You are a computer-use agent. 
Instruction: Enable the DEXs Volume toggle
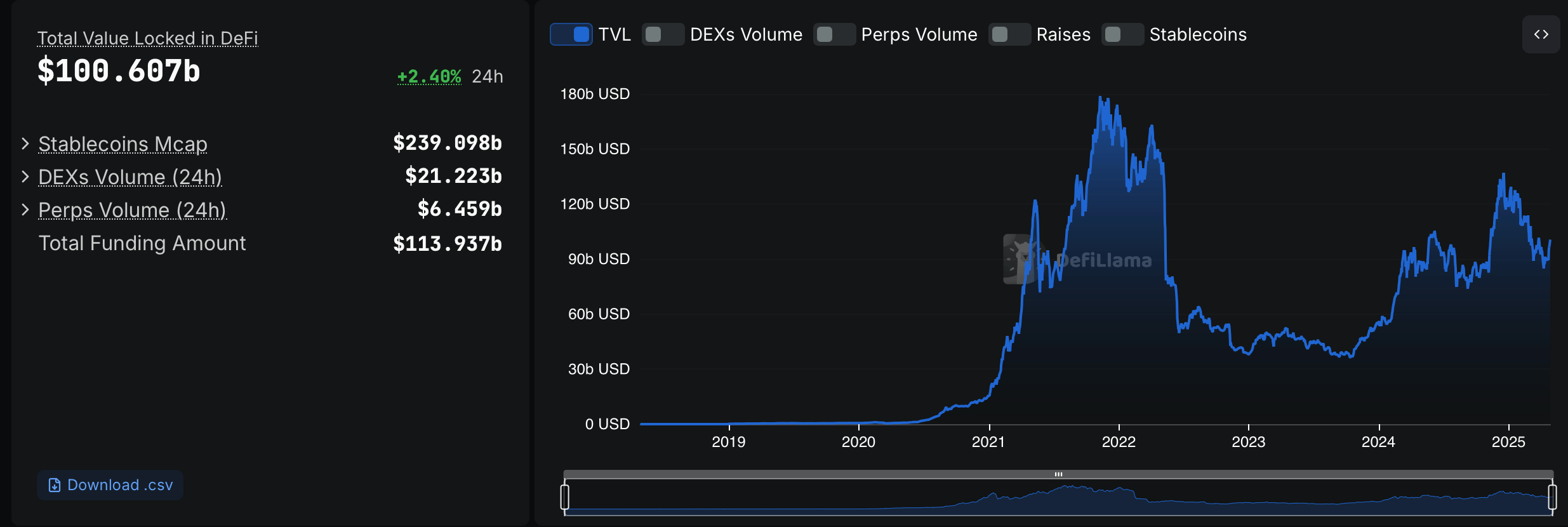(x=663, y=34)
